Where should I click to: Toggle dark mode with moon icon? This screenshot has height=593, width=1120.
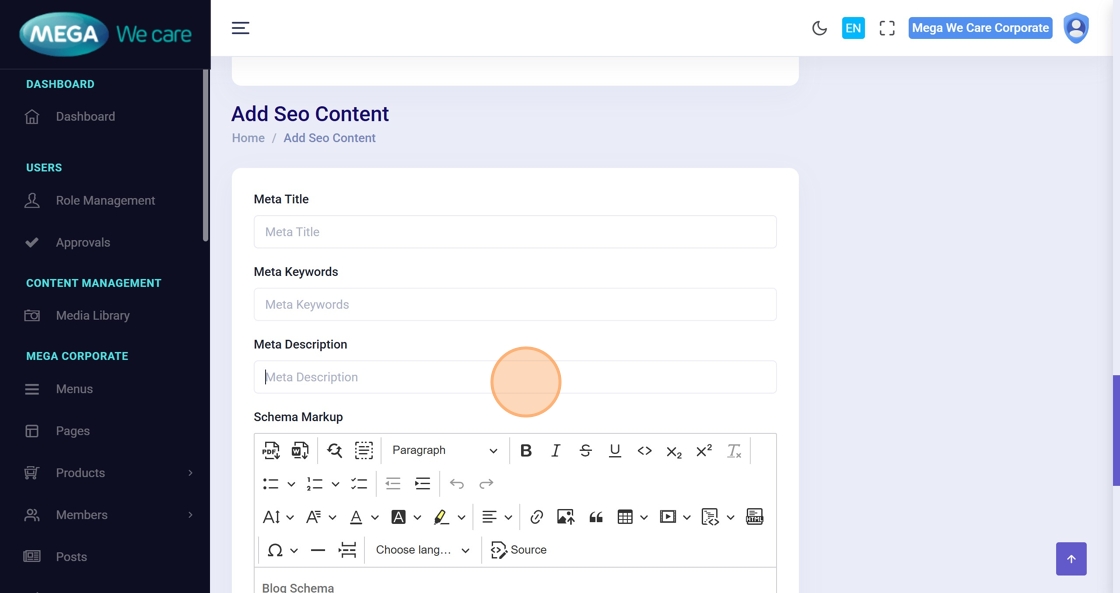(x=819, y=28)
